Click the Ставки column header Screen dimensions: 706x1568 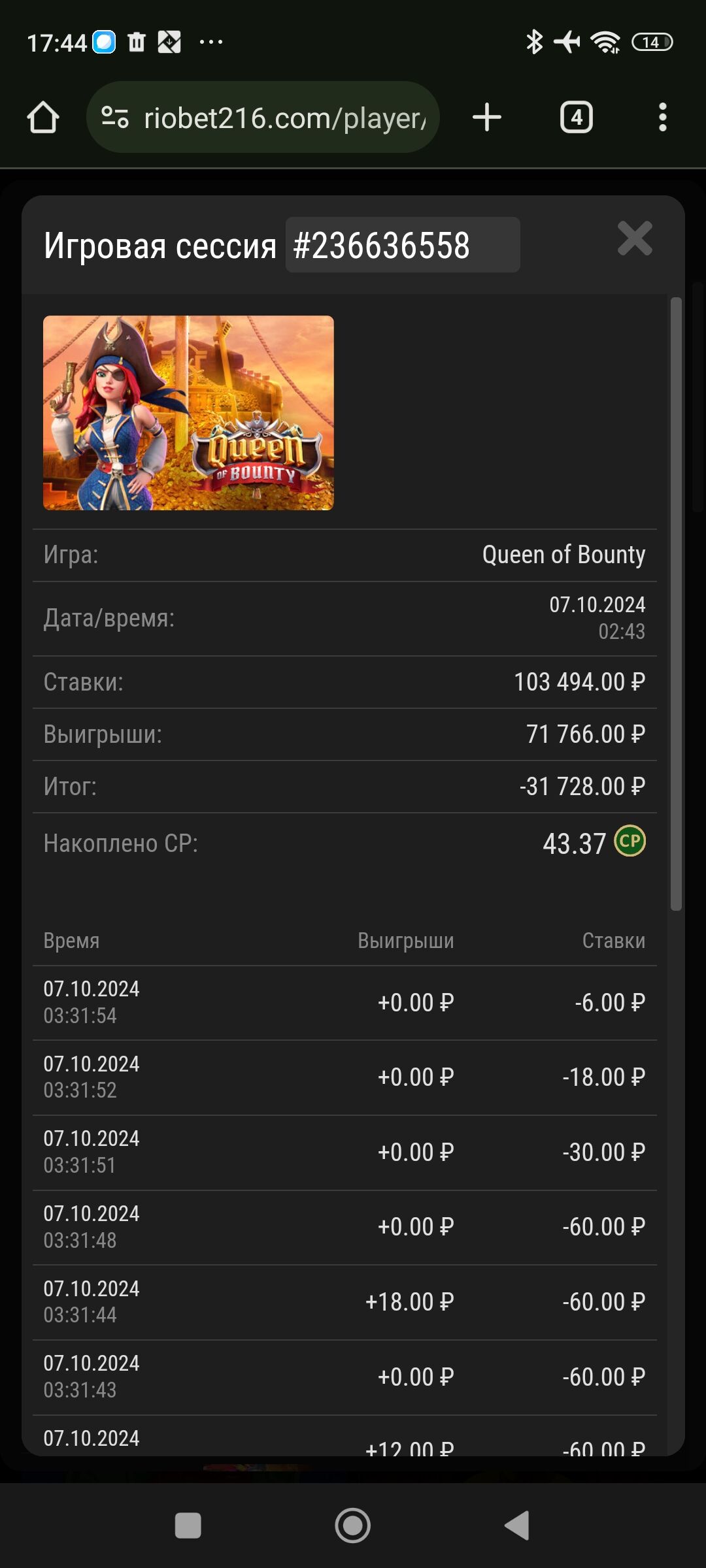pos(614,941)
